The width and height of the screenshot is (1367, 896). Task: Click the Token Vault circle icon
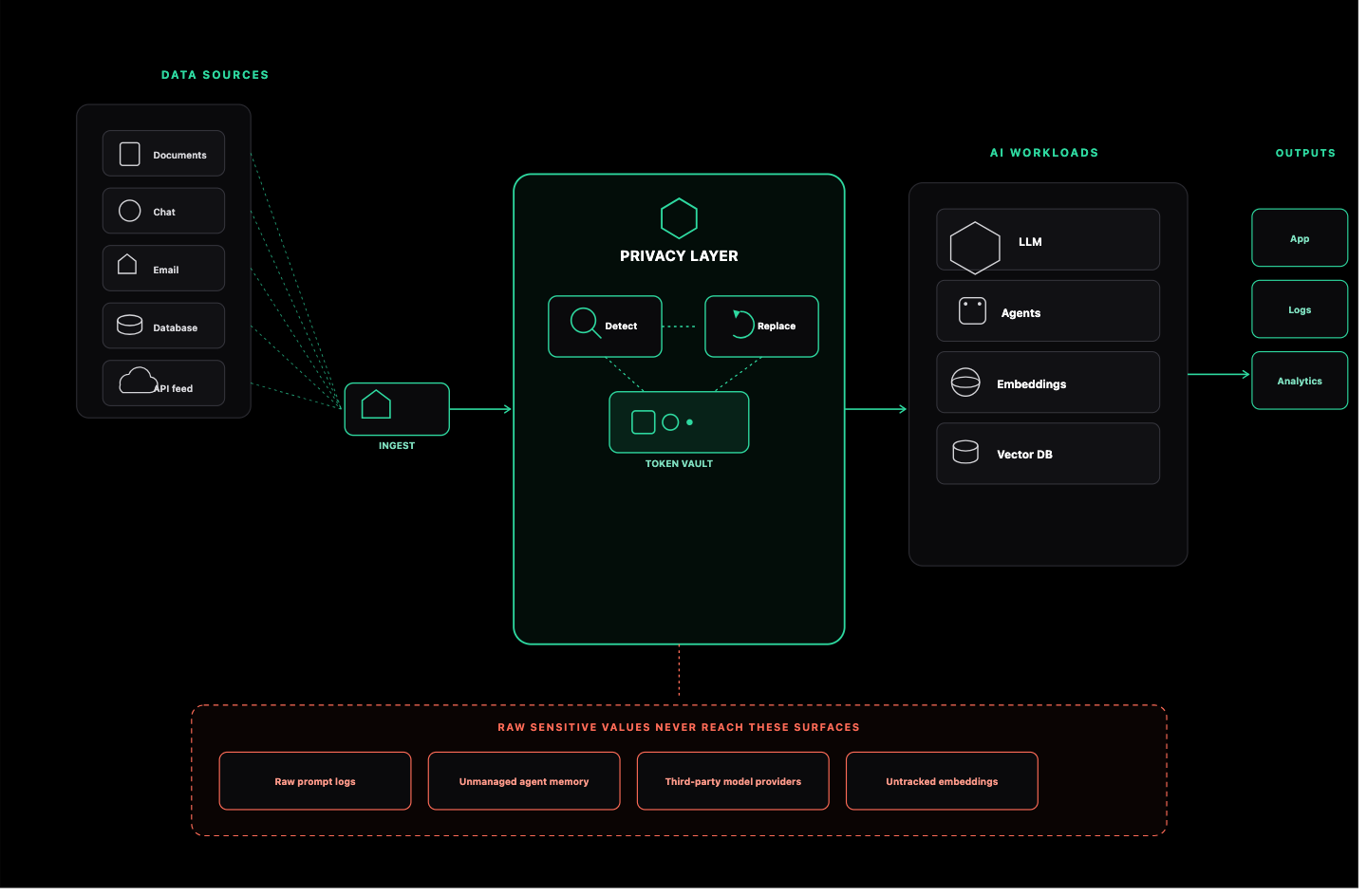pos(670,421)
